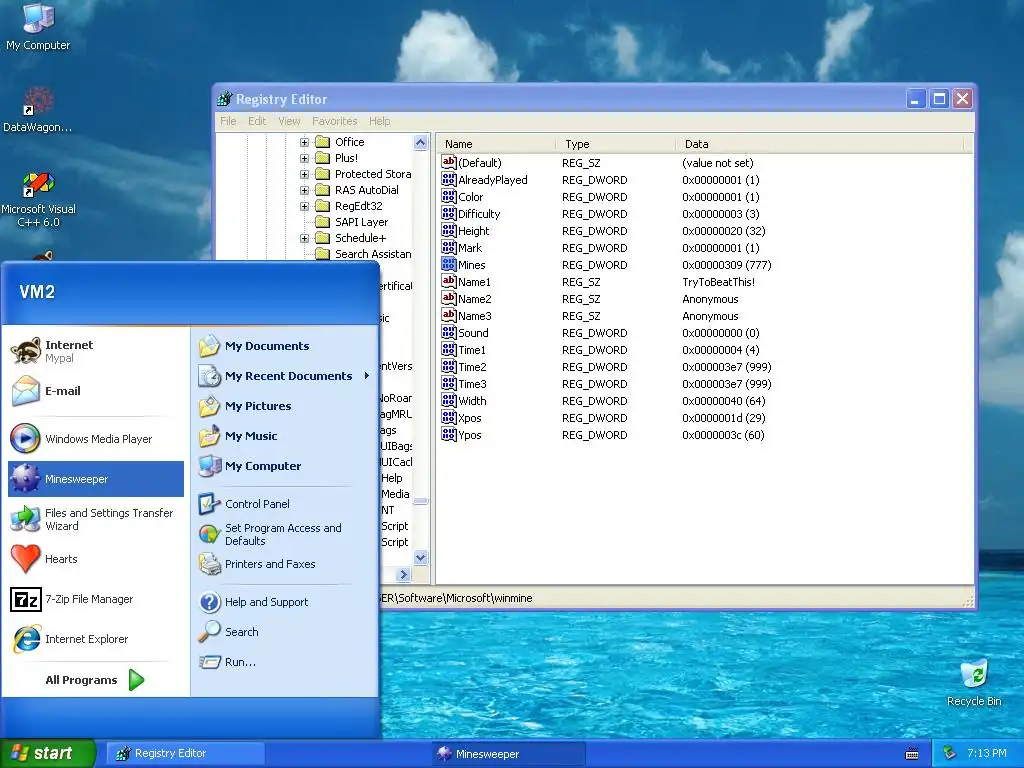1024x768 pixels.
Task: Select the Height registry value
Action: (x=473, y=231)
